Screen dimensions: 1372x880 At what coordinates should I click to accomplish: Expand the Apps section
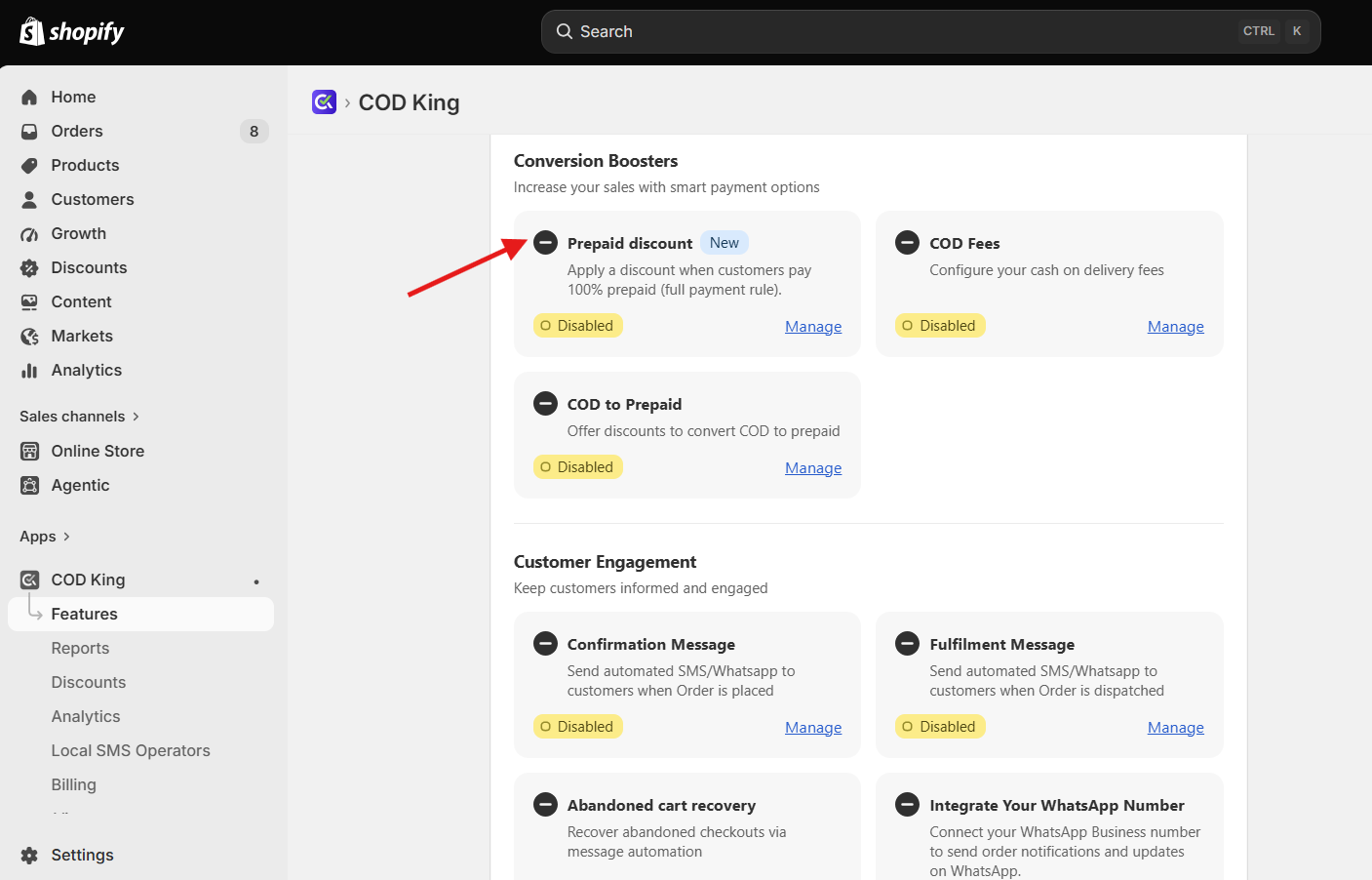[x=45, y=537]
